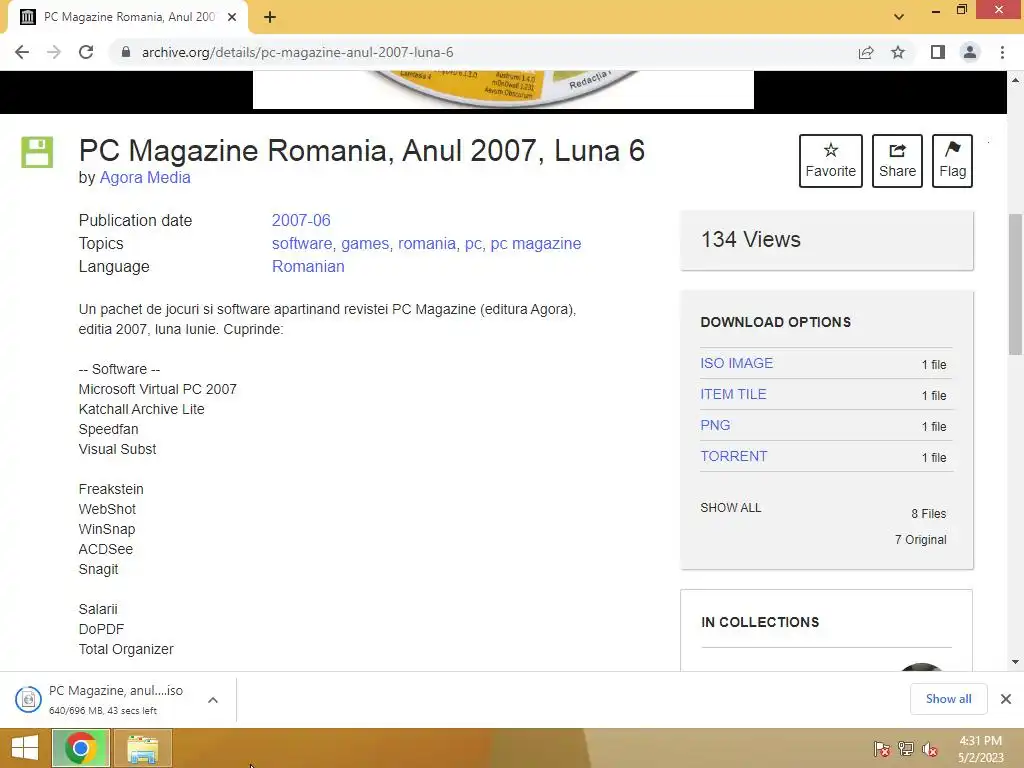The image size is (1024, 768).
Task: Reload the archive.org page
Action: tap(86, 52)
